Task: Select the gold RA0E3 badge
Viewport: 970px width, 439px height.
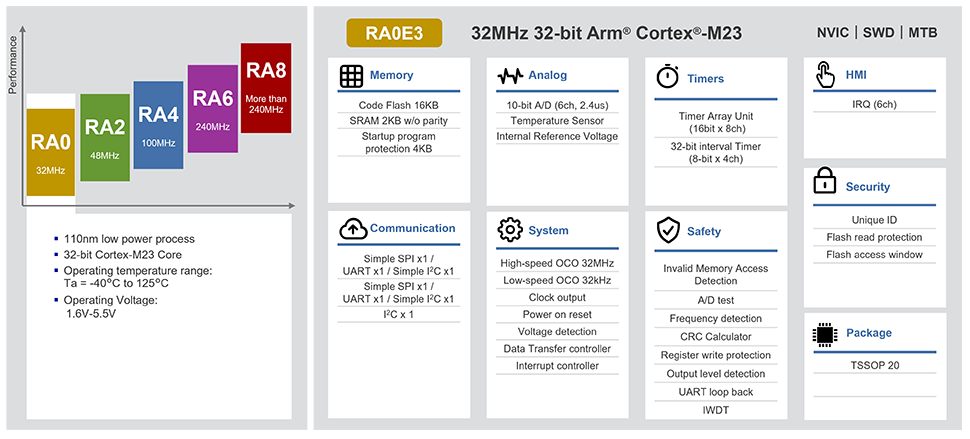Action: (394, 33)
